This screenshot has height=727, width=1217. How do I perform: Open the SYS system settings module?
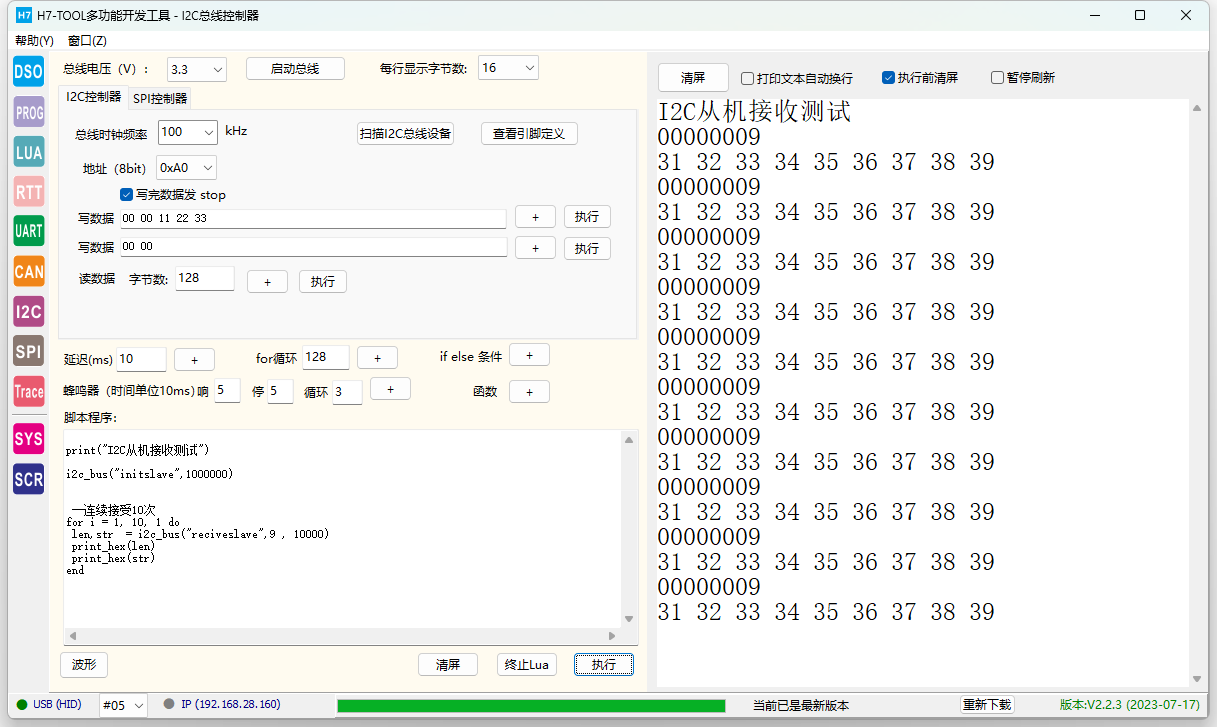[x=29, y=439]
